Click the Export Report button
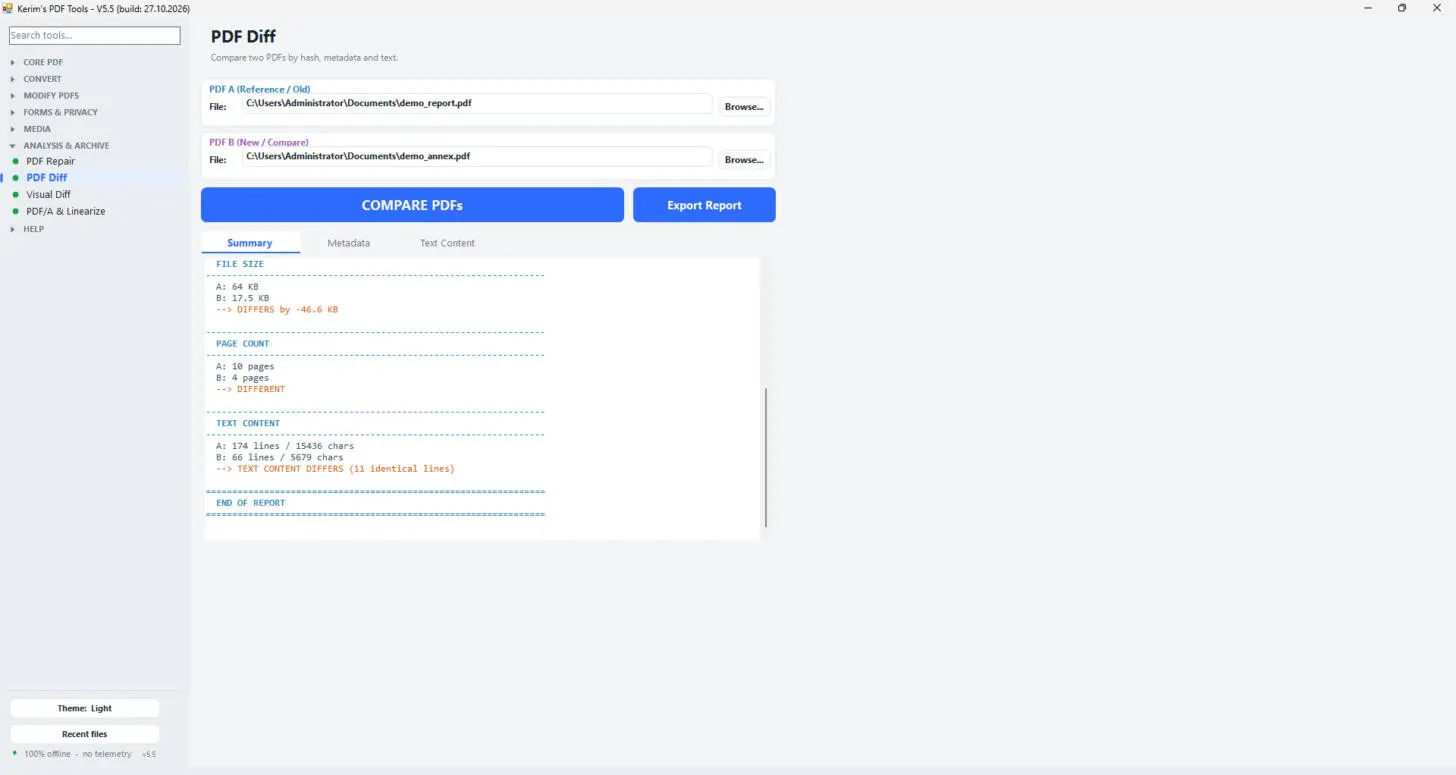Viewport: 1456px width, 775px height. [x=704, y=205]
